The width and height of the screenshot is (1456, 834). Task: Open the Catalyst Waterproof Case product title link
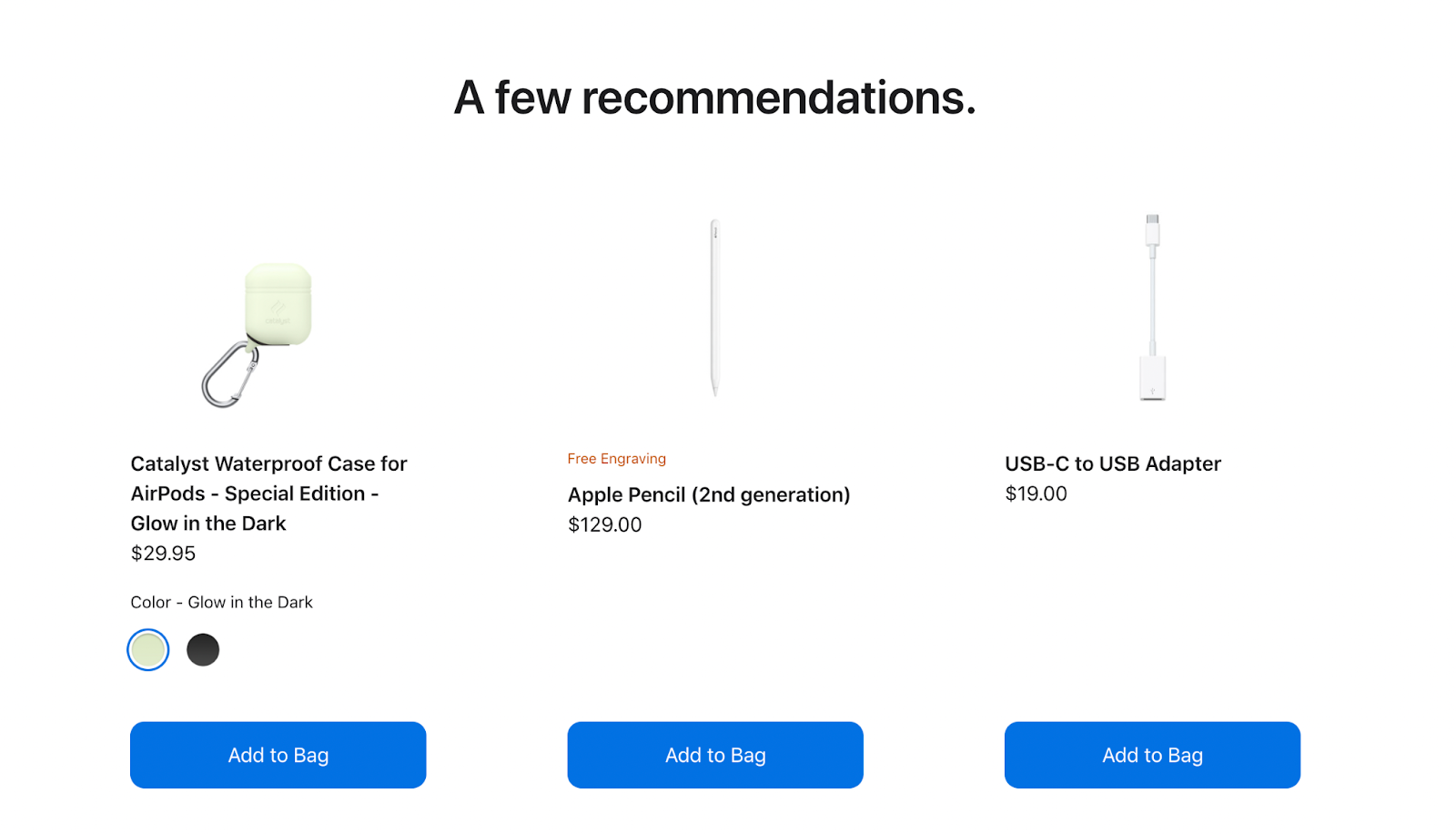click(x=268, y=493)
